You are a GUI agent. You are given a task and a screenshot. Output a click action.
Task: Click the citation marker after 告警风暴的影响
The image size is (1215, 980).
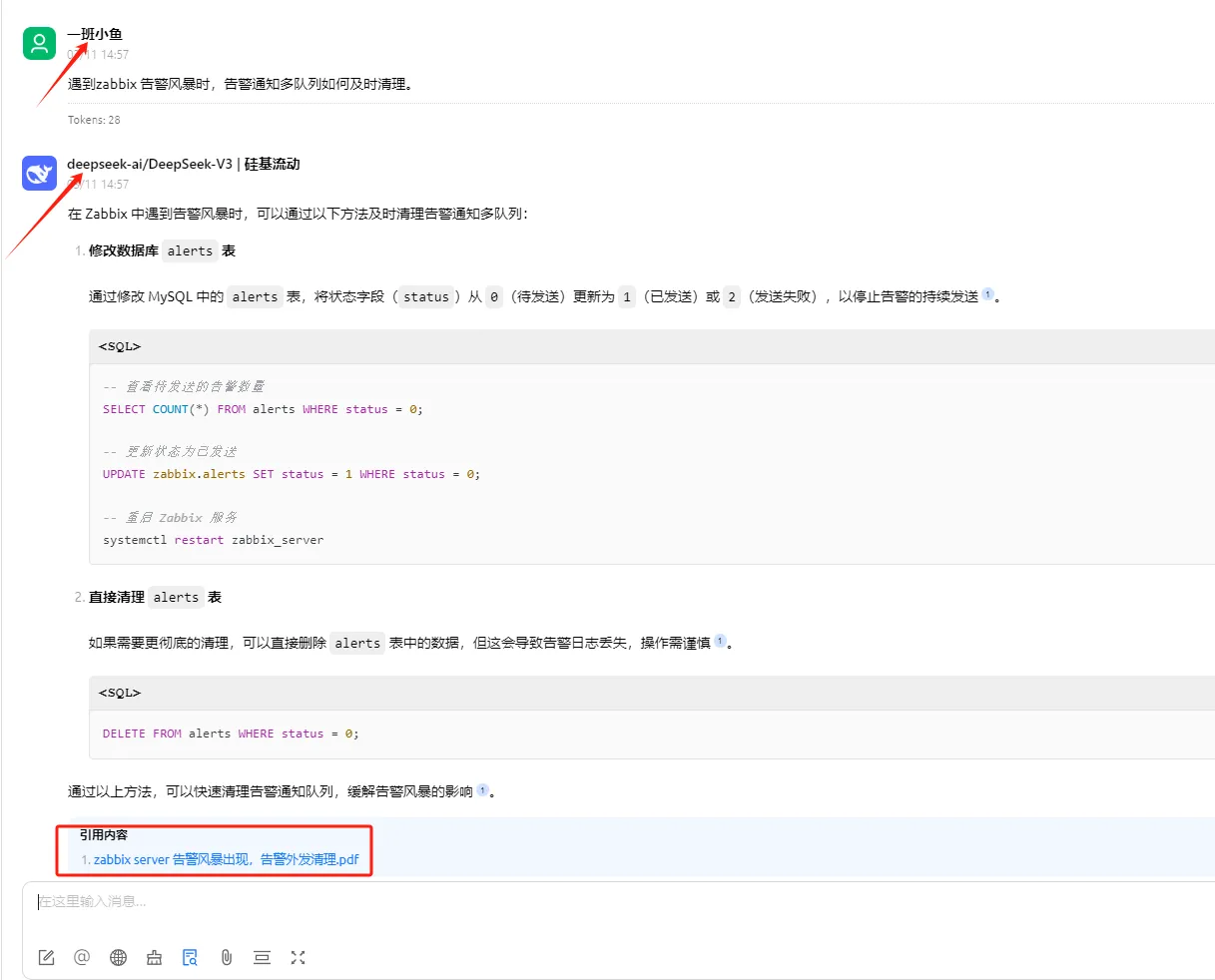482,789
